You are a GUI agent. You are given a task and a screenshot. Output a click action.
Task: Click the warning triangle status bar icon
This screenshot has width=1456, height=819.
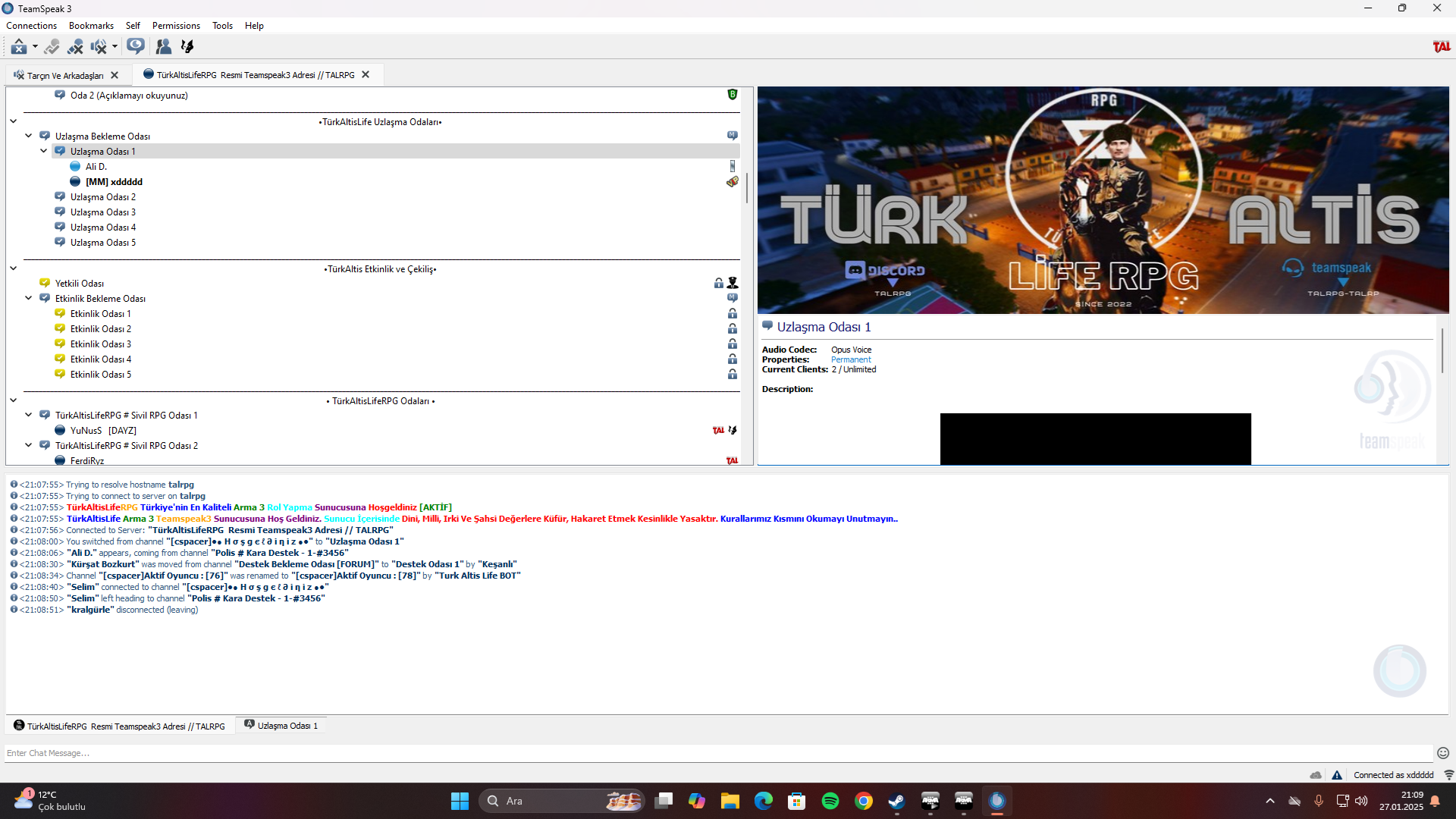tap(1337, 775)
